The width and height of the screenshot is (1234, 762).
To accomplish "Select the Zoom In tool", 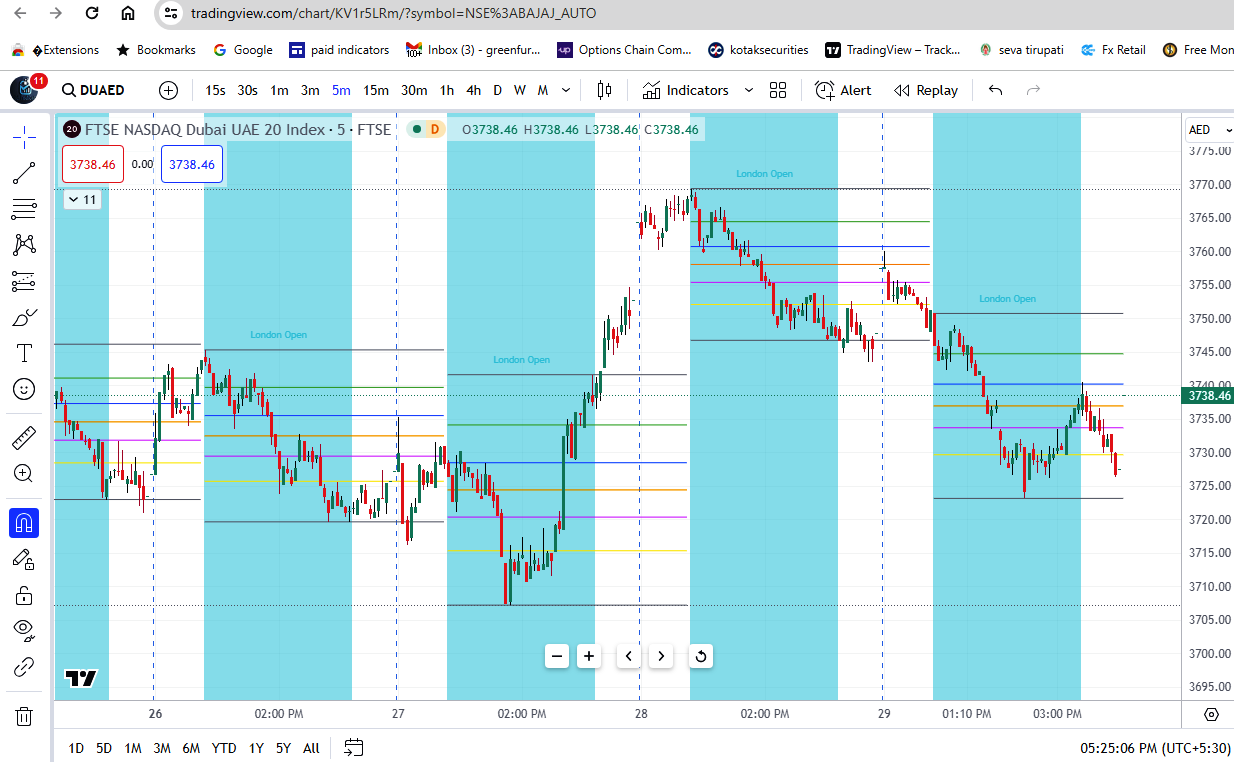I will (x=24, y=473).
